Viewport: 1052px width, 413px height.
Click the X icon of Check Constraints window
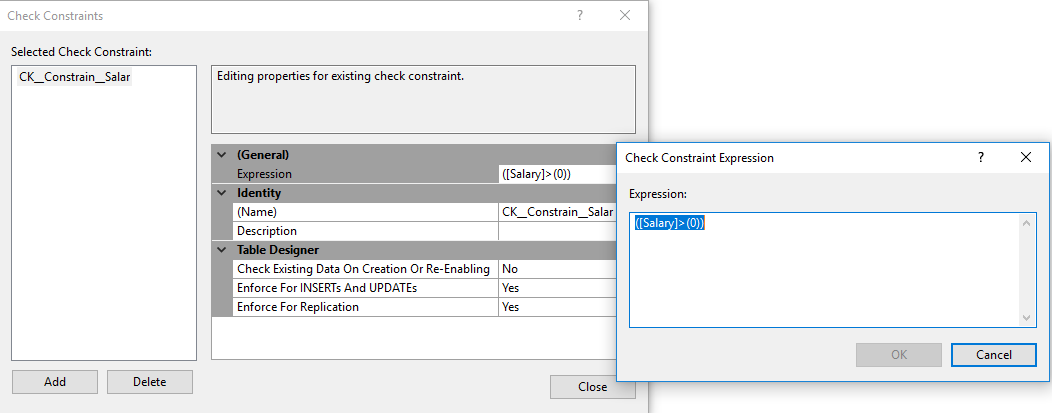pyautogui.click(x=625, y=16)
